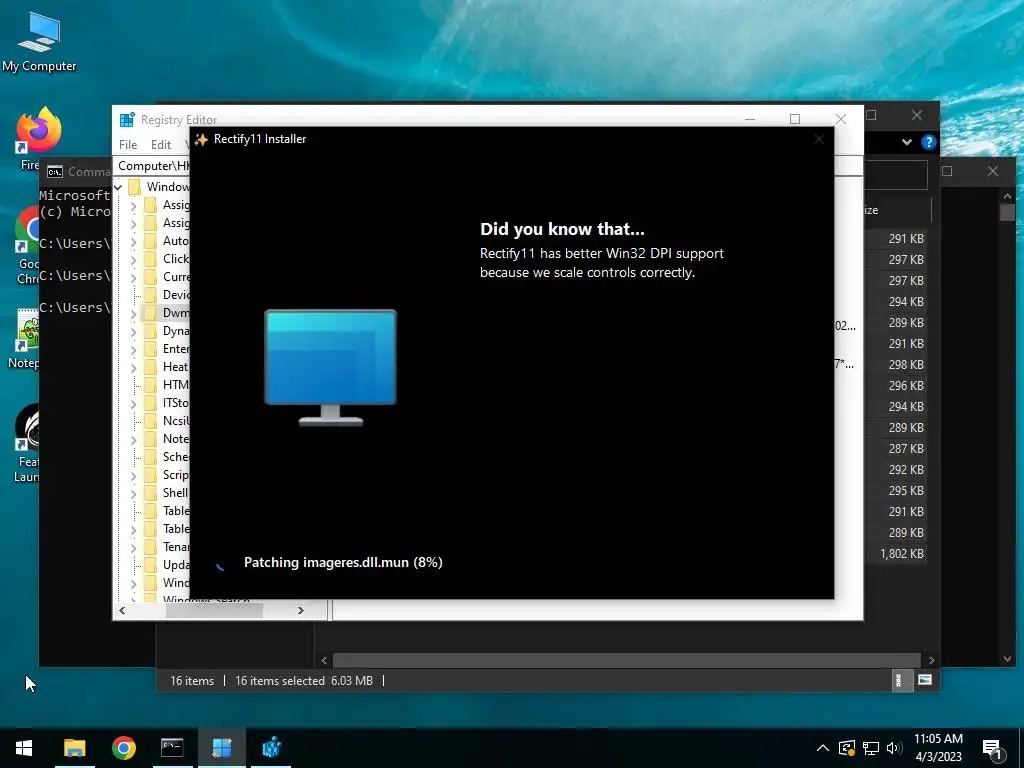Click the '16 items selected 6.03 MB' status text
Screen dimensions: 1024x768
click(304, 680)
